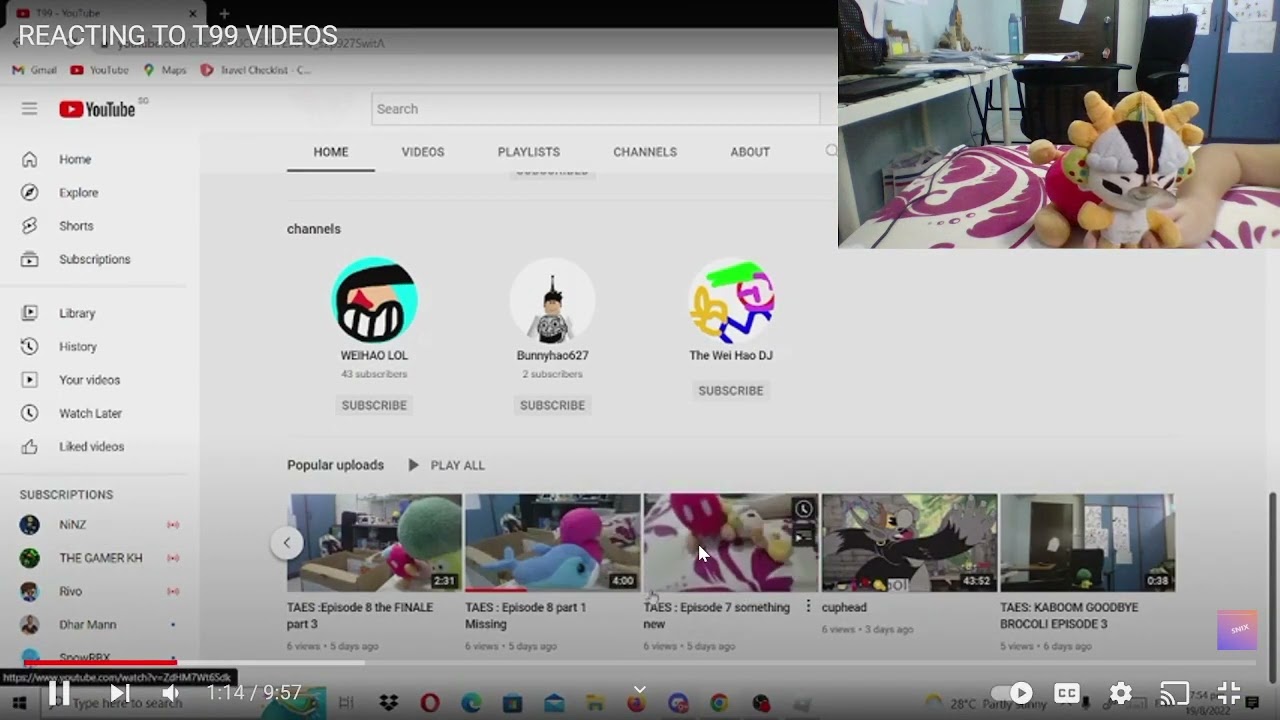Switch to the ABOUT tab

[x=750, y=152]
